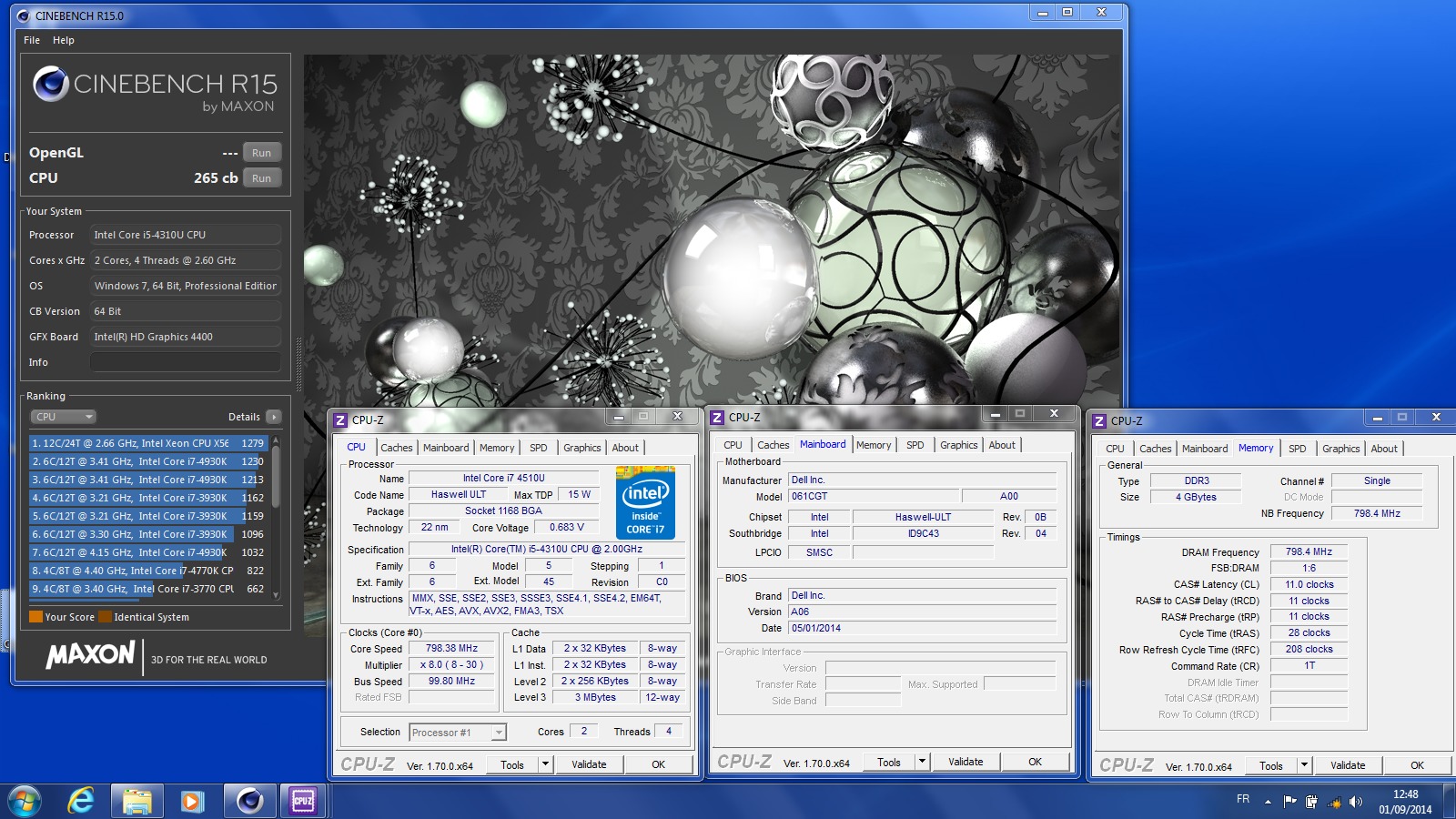Click the Identical System brown legend swatch
The image size is (1456, 819).
point(105,617)
